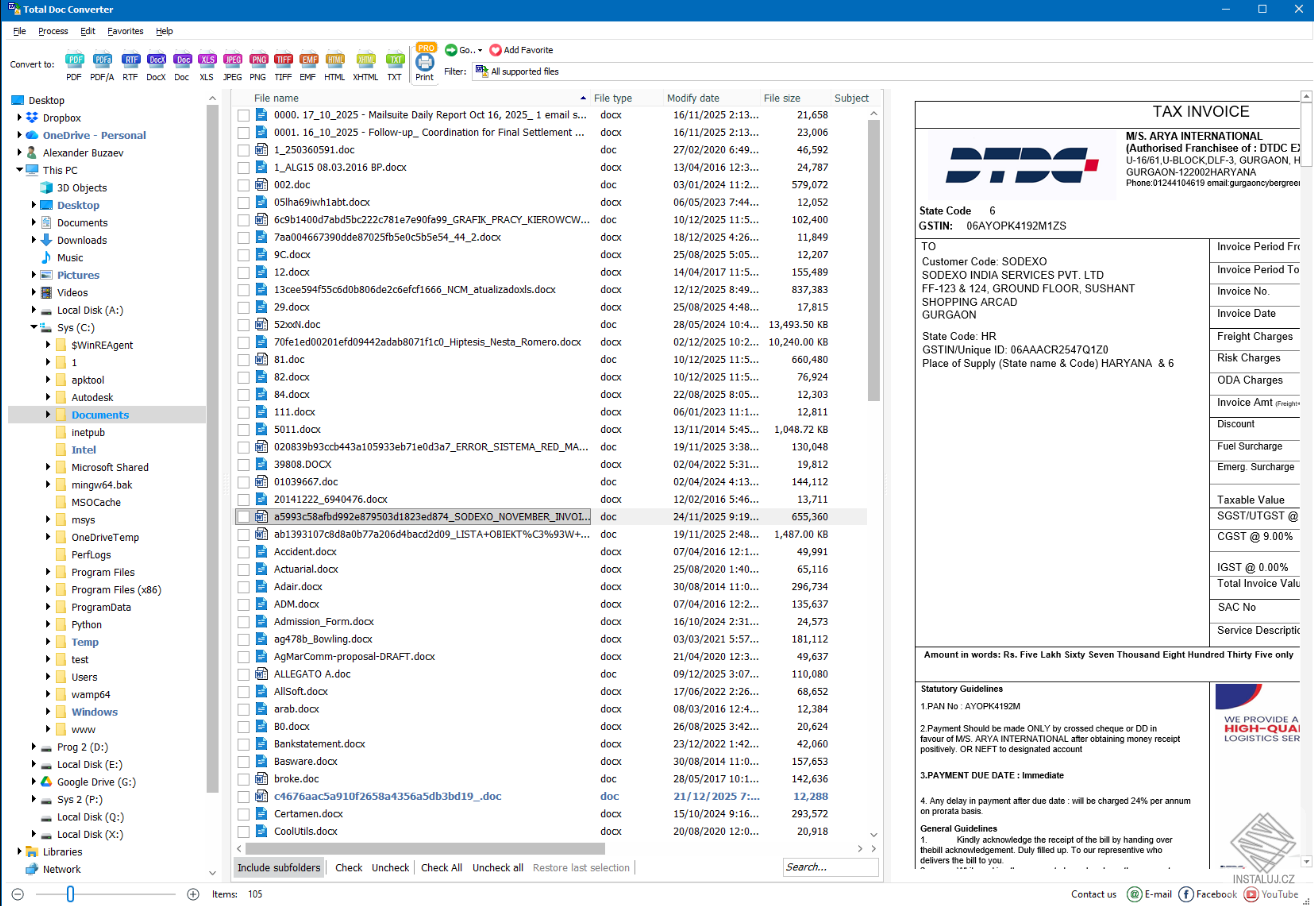Screen dimensions: 1314x906
Task: Open the Help menu
Action: 164,31
